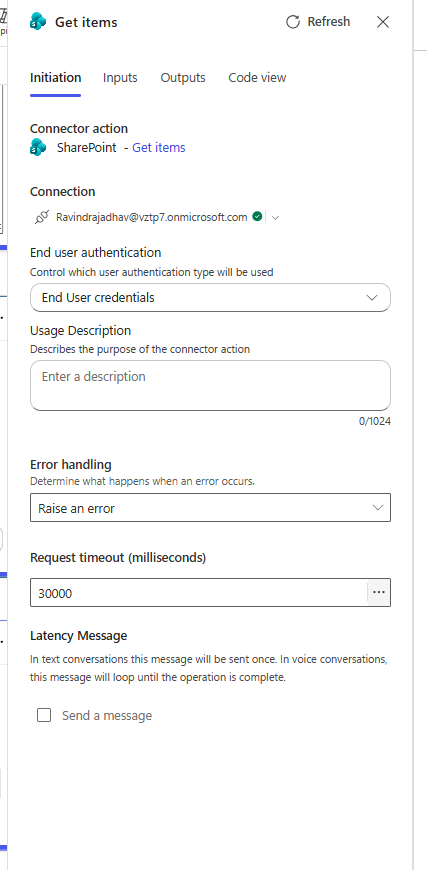Open the Raise an error dropdown
This screenshot has width=427, height=870.
pyautogui.click(x=210, y=508)
